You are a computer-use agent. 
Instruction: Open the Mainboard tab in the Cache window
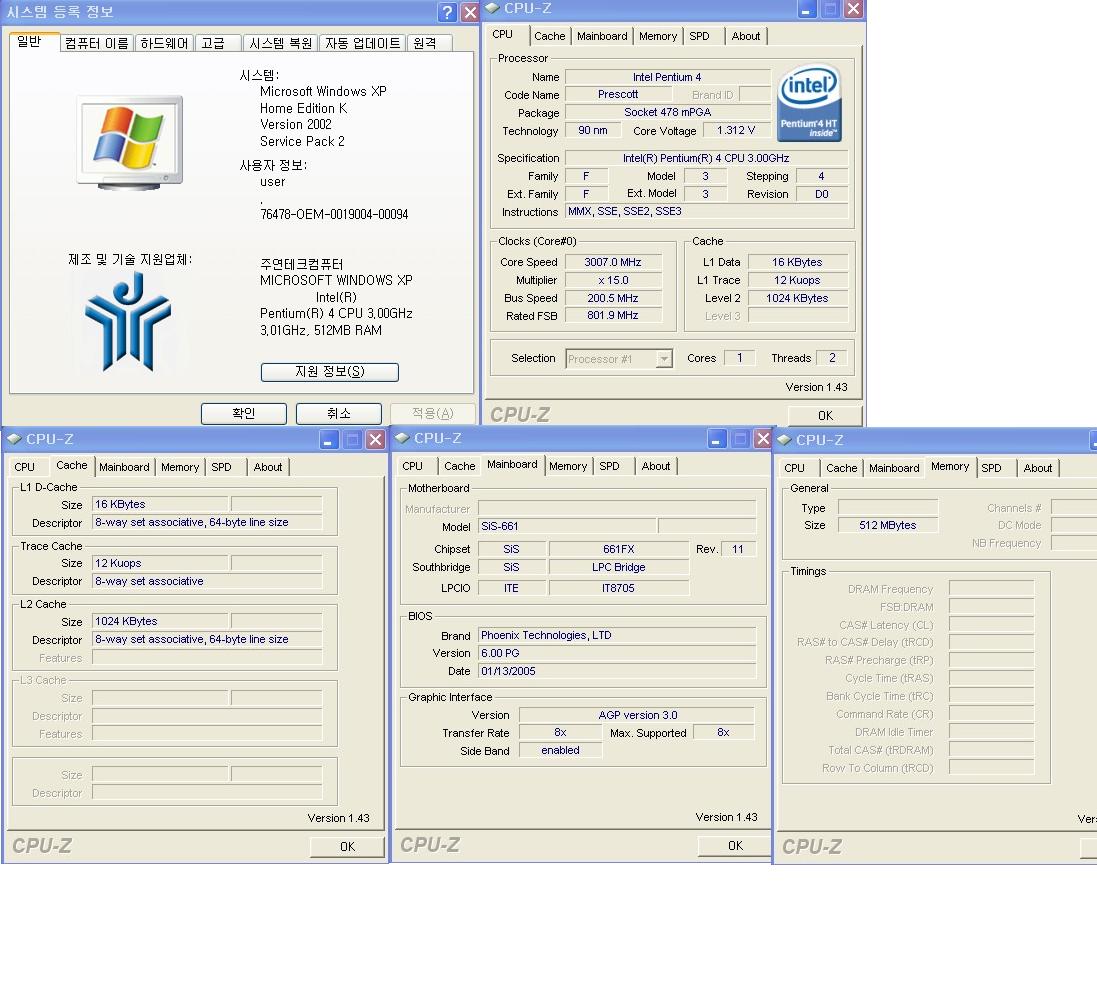coord(124,467)
